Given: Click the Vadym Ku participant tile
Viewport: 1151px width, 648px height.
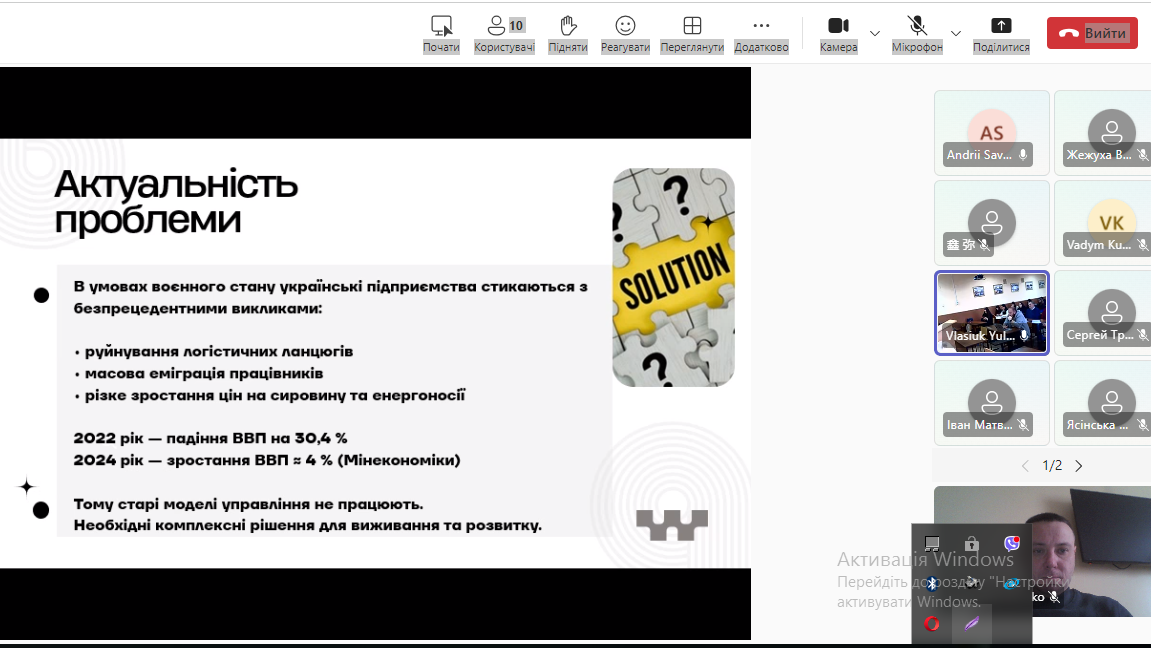Looking at the screenshot, I should (x=1104, y=223).
